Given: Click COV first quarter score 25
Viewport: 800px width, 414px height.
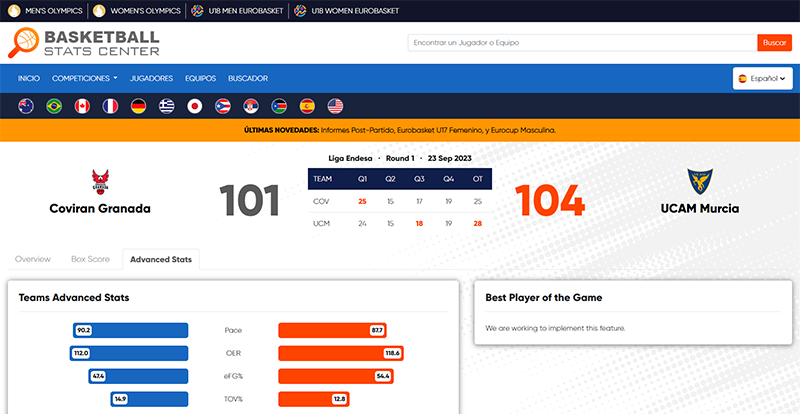Looking at the screenshot, I should coord(362,202).
